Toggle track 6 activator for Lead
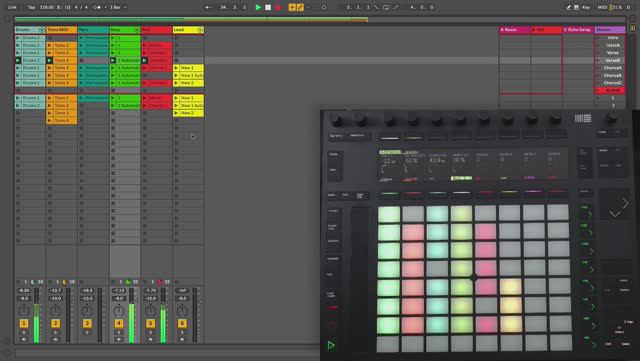The height and width of the screenshot is (361, 640). [x=182, y=323]
